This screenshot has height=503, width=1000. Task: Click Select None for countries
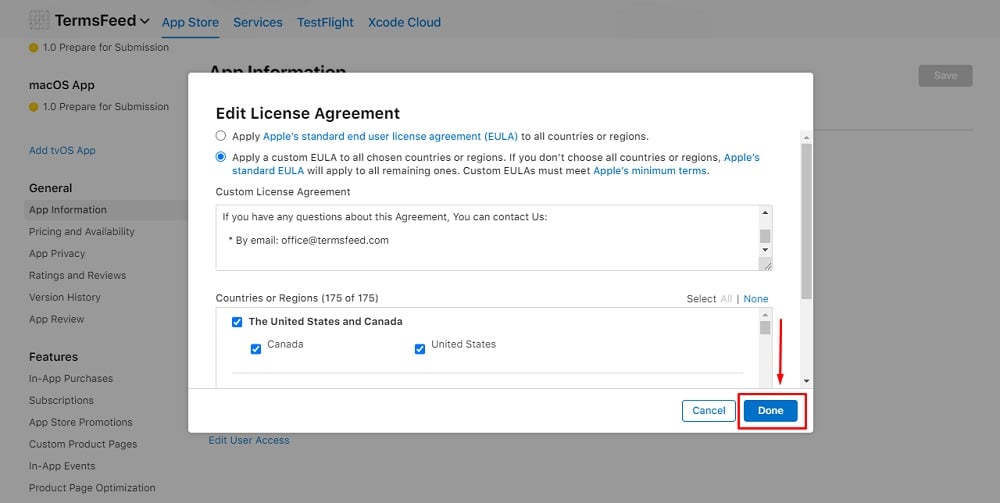pyautogui.click(x=756, y=298)
